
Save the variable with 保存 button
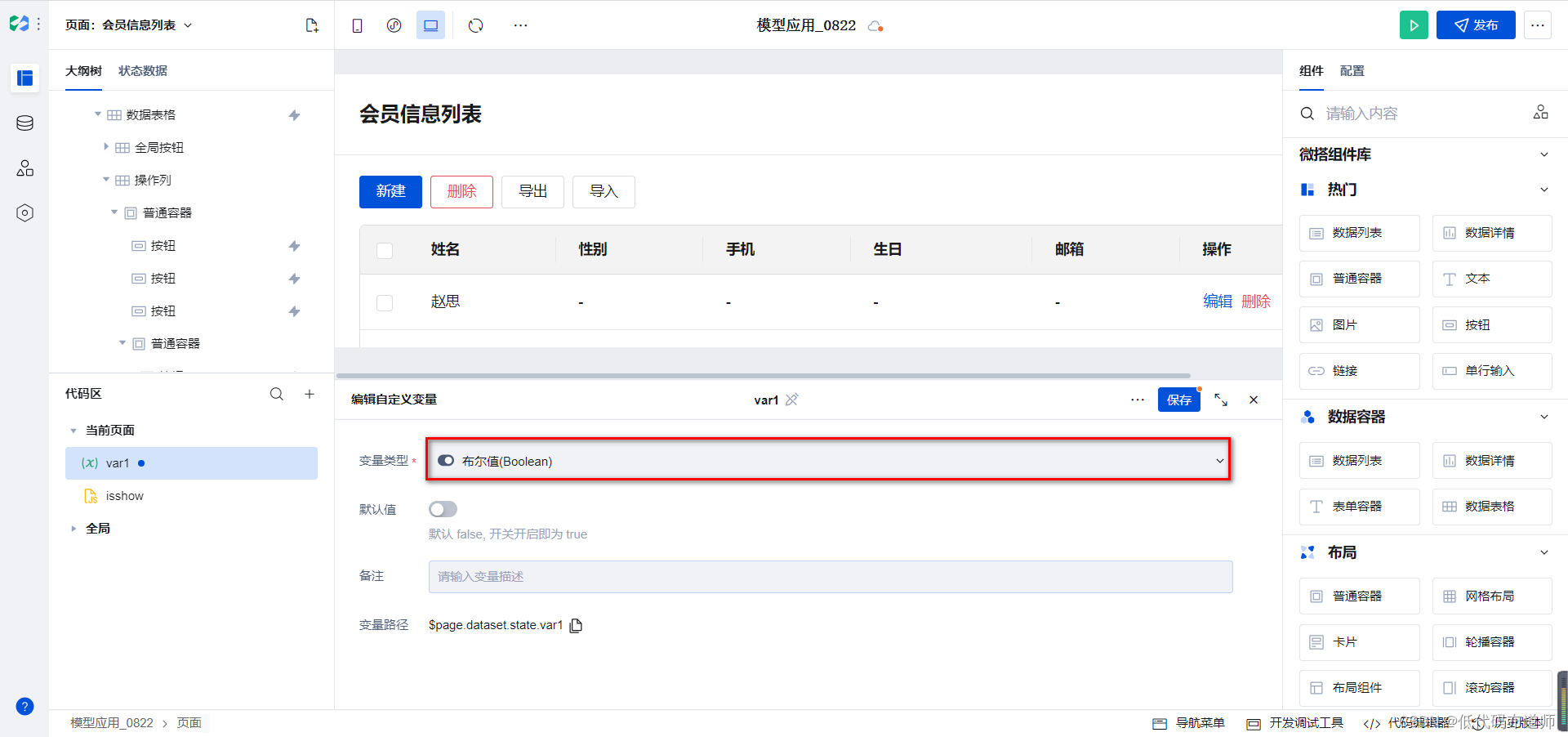pos(1178,400)
